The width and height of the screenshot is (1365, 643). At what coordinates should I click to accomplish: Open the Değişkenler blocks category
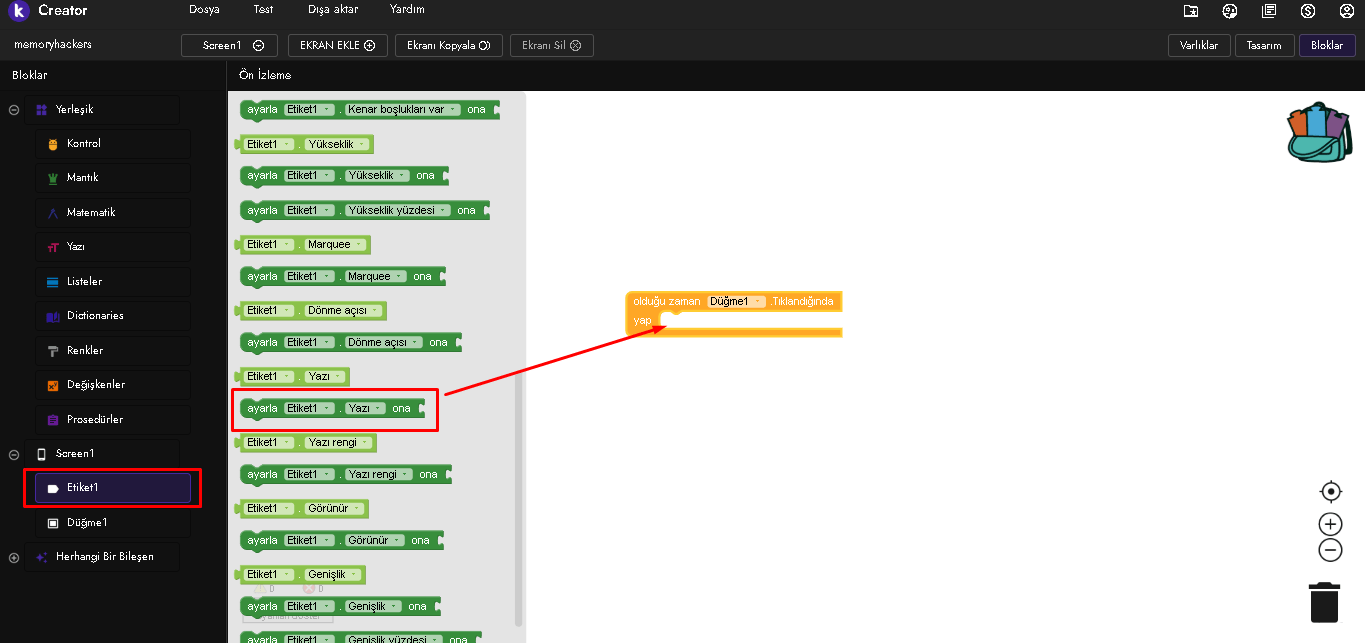coord(112,385)
